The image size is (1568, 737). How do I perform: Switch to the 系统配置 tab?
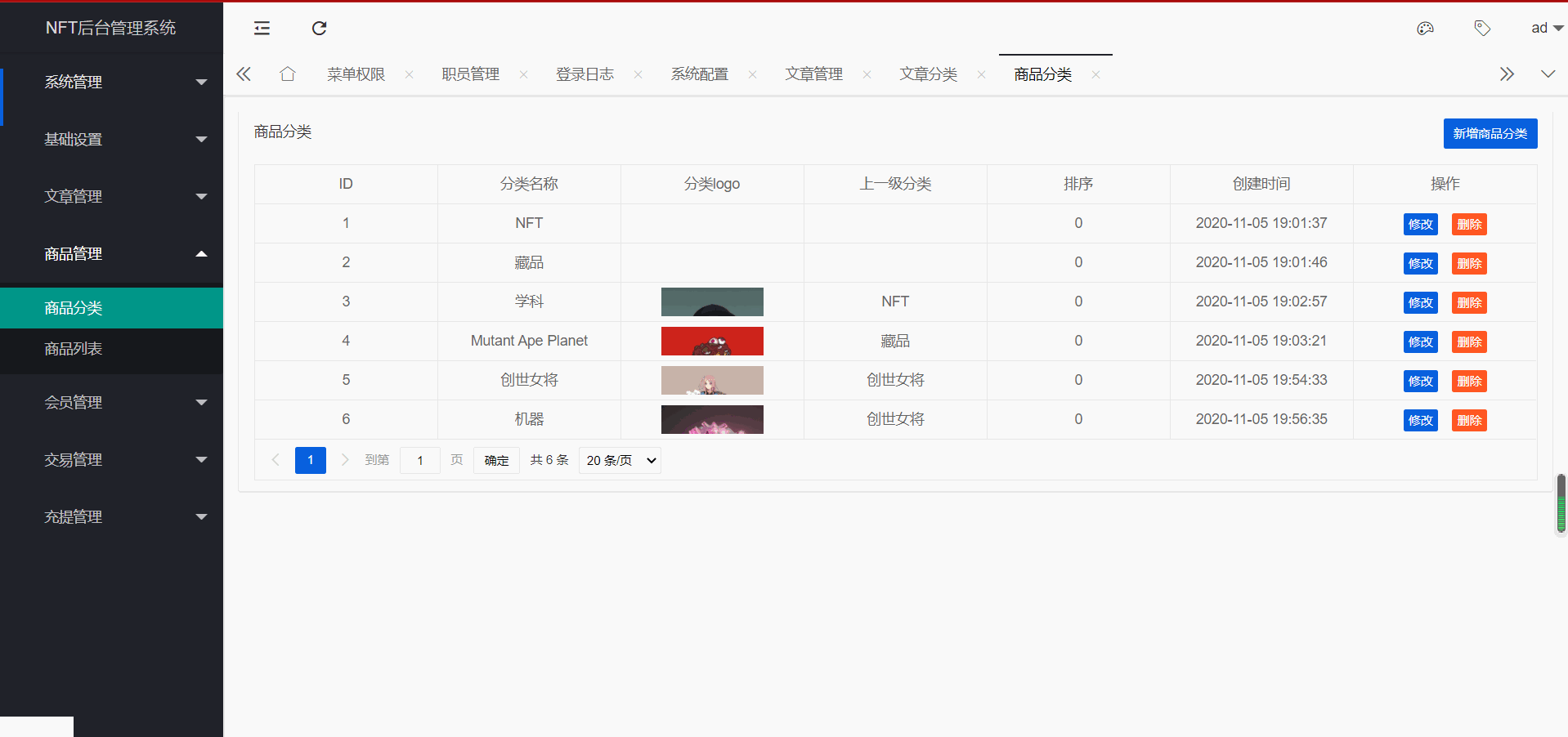(x=699, y=74)
